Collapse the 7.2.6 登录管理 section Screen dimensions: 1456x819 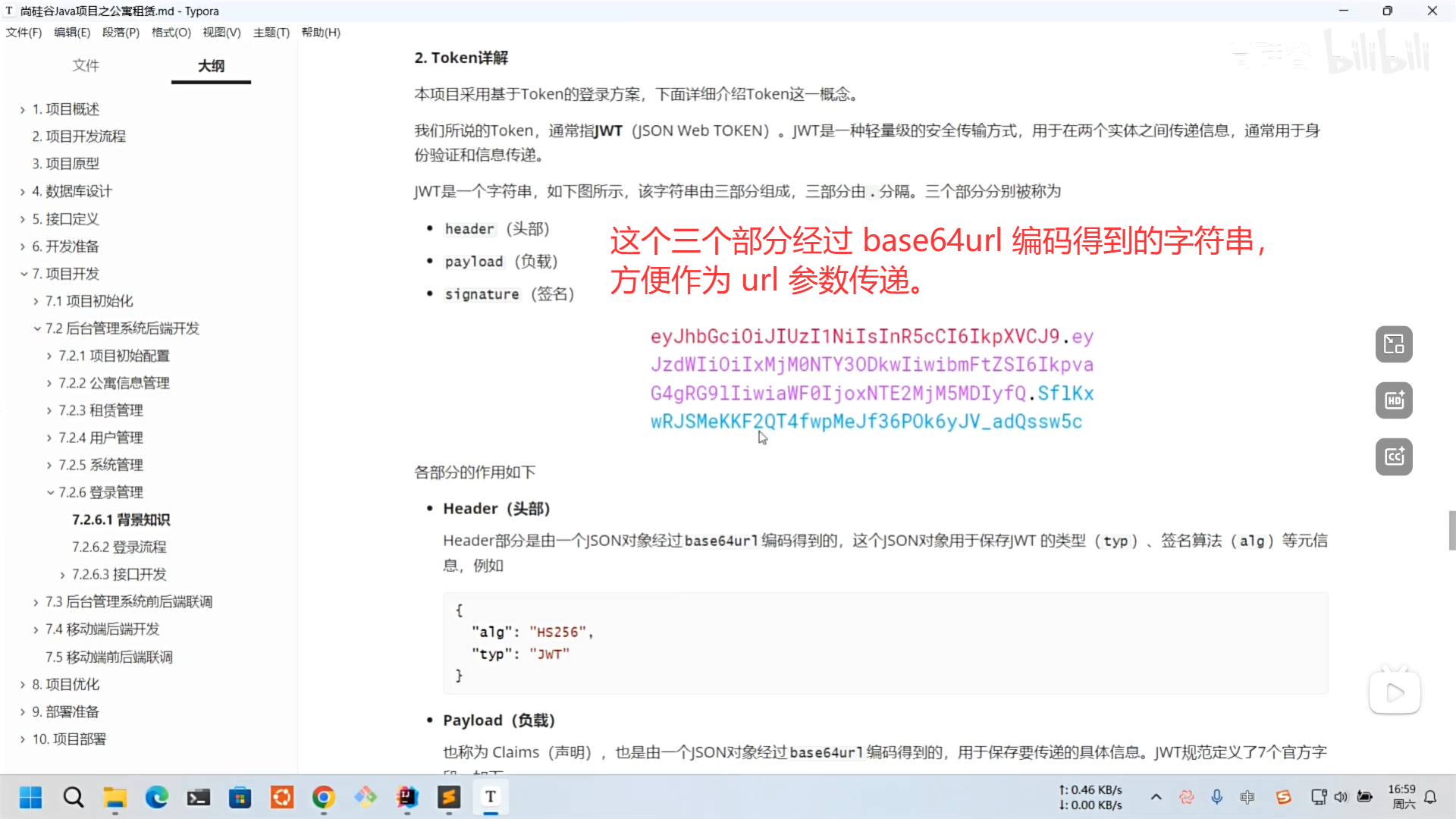50,492
